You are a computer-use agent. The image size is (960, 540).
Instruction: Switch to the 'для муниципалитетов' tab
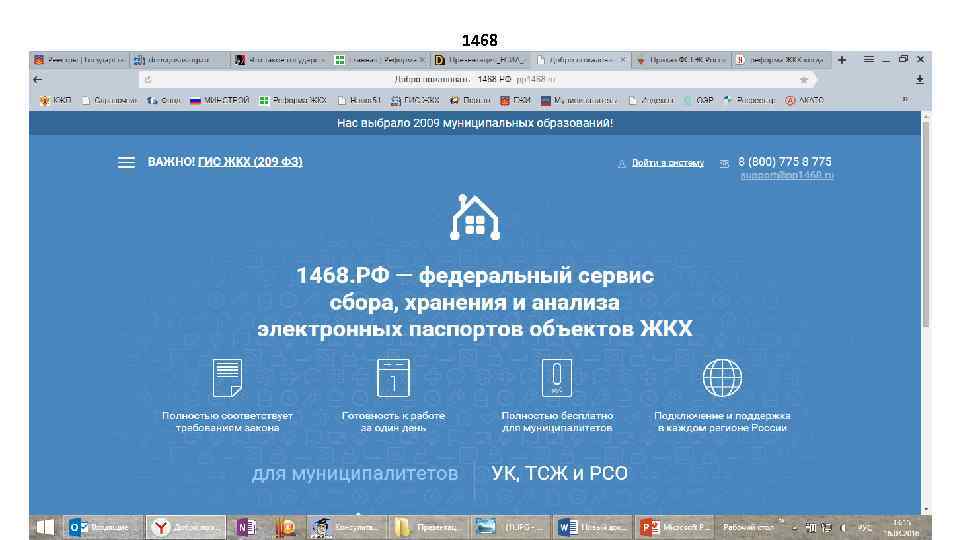tap(355, 474)
